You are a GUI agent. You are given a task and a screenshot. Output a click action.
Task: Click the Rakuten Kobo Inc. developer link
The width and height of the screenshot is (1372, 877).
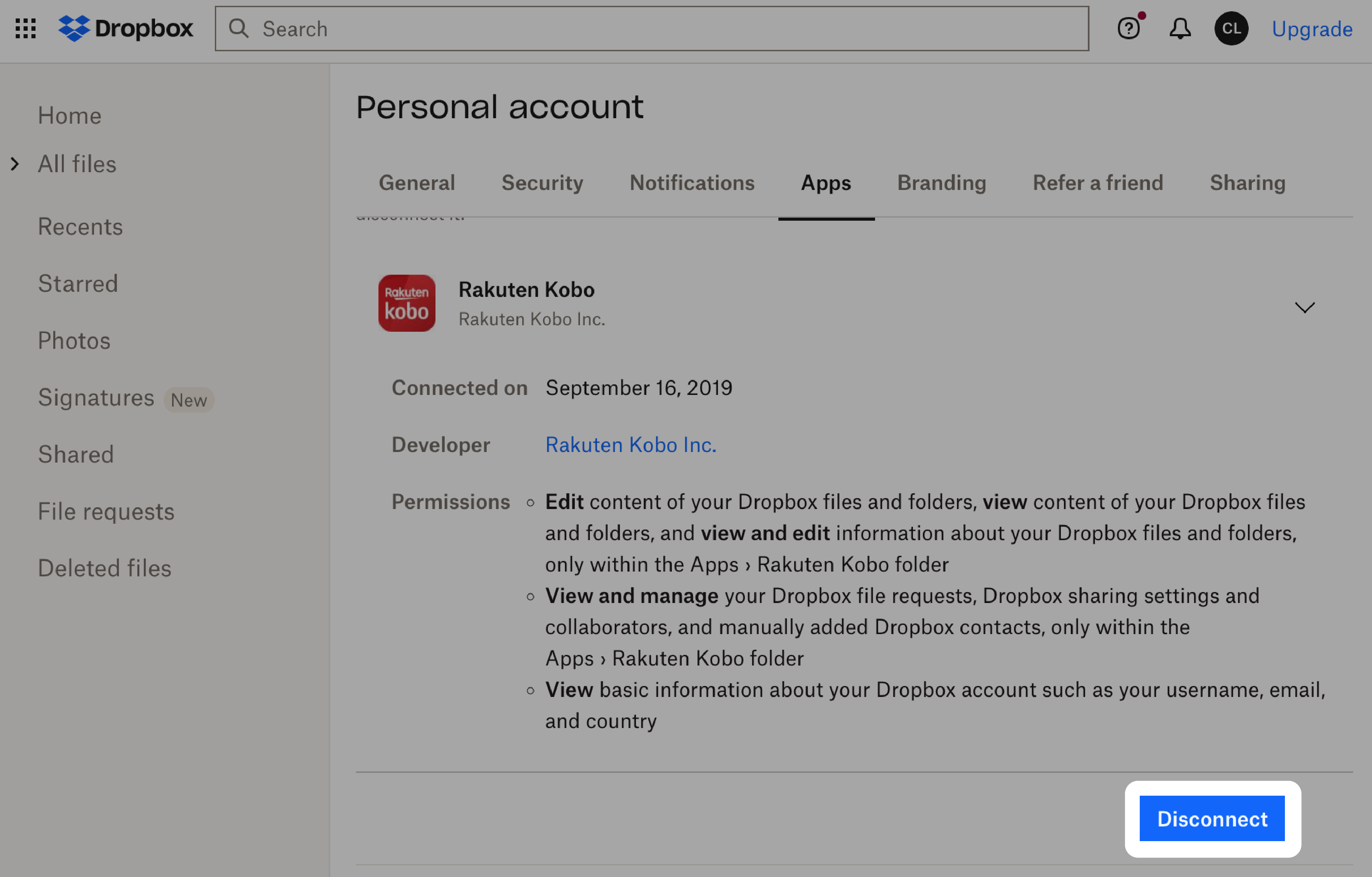(x=631, y=444)
